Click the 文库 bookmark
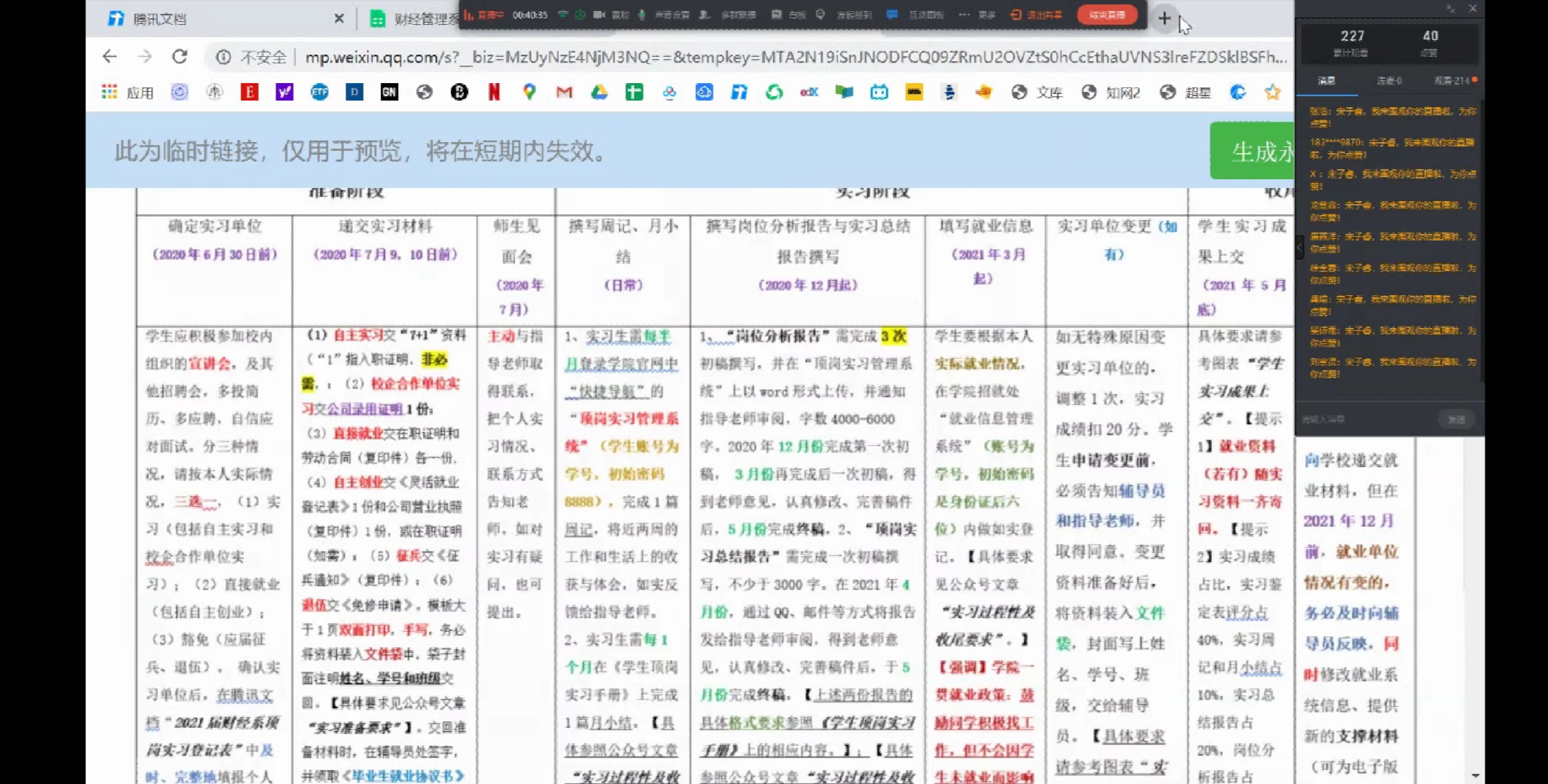This screenshot has height=784, width=1548. click(x=1039, y=92)
